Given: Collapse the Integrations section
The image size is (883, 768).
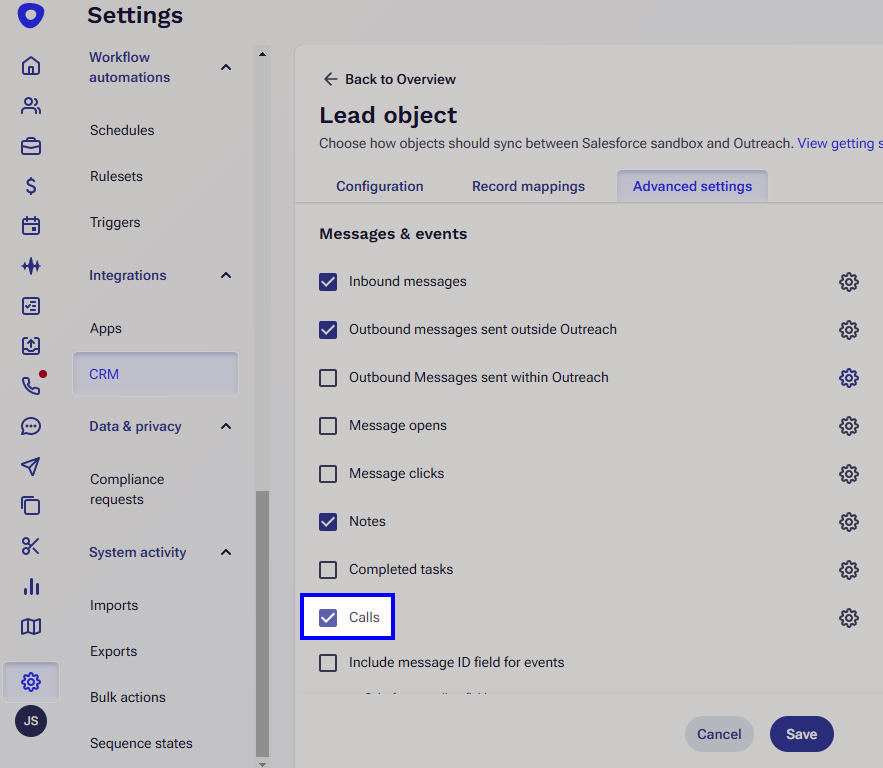Looking at the screenshot, I should 226,274.
